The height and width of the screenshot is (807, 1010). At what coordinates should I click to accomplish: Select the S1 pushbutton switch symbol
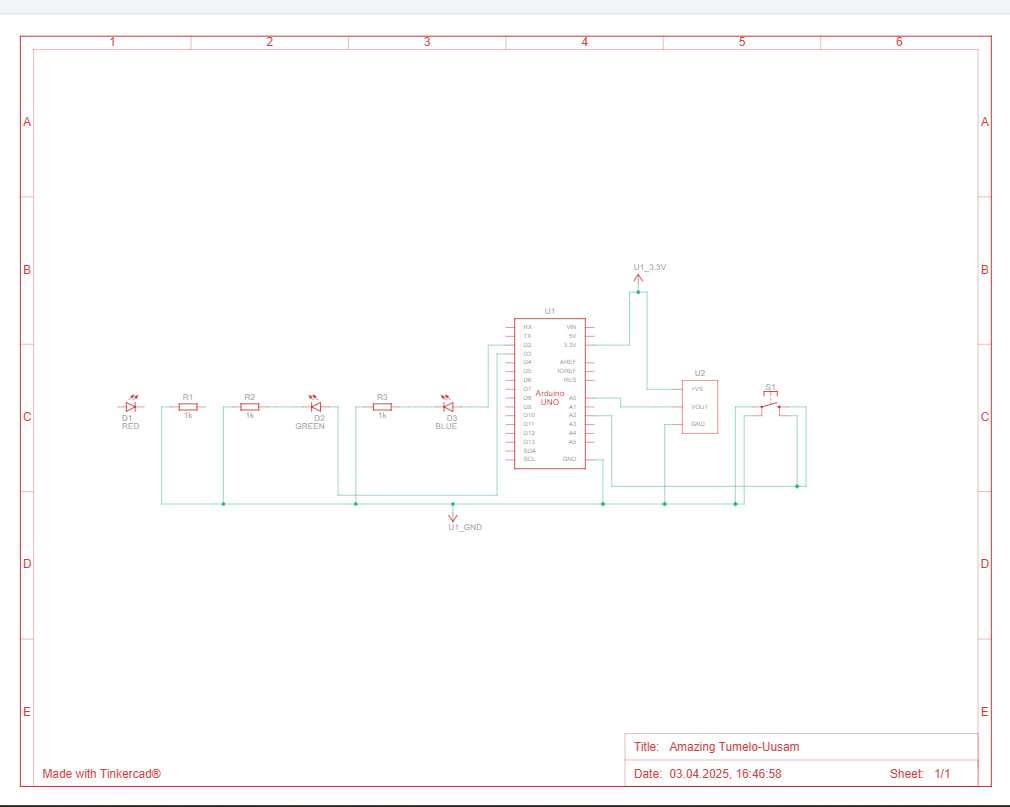click(769, 405)
